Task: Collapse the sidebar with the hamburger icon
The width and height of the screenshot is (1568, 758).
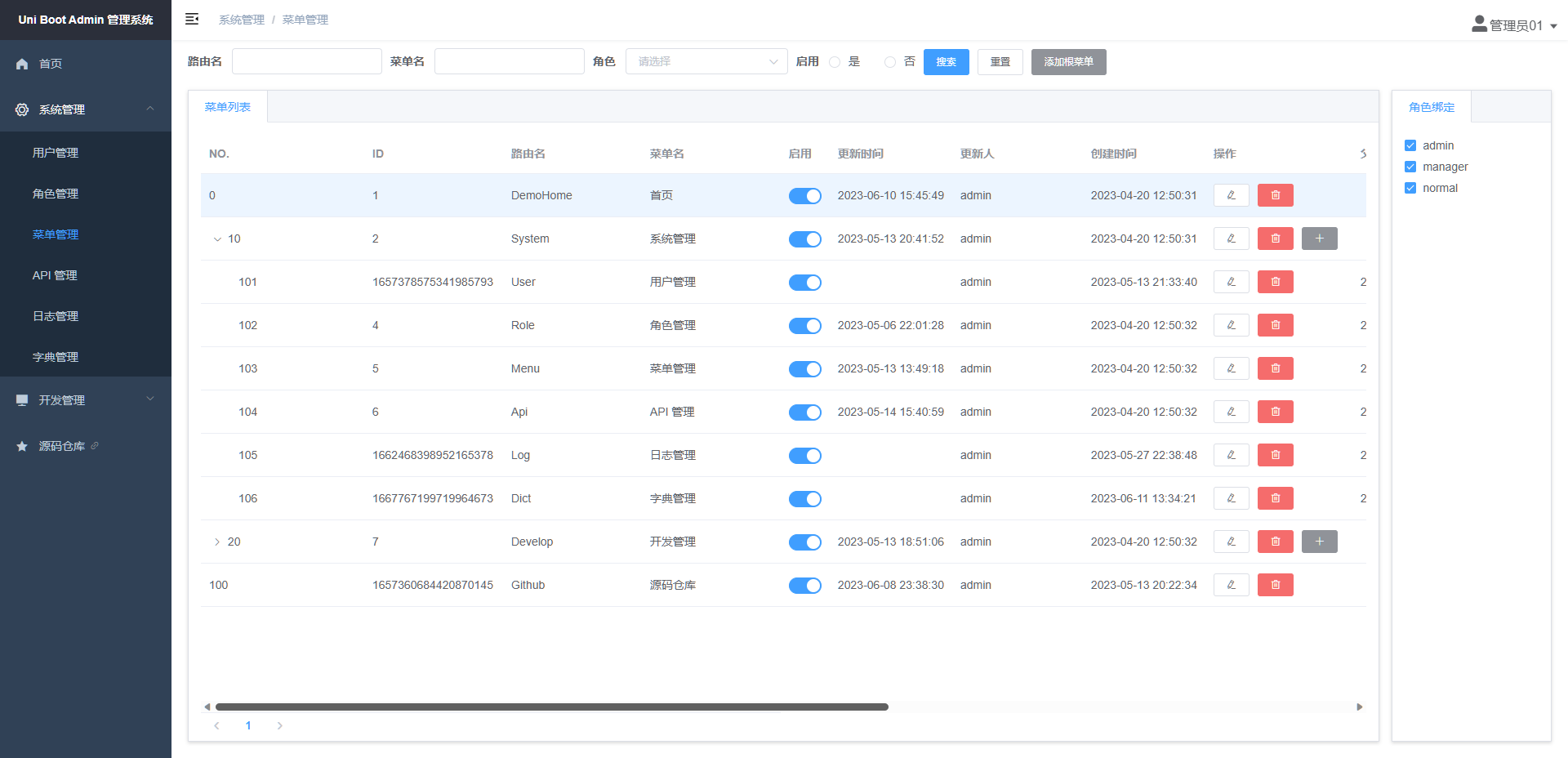Action: coord(192,19)
